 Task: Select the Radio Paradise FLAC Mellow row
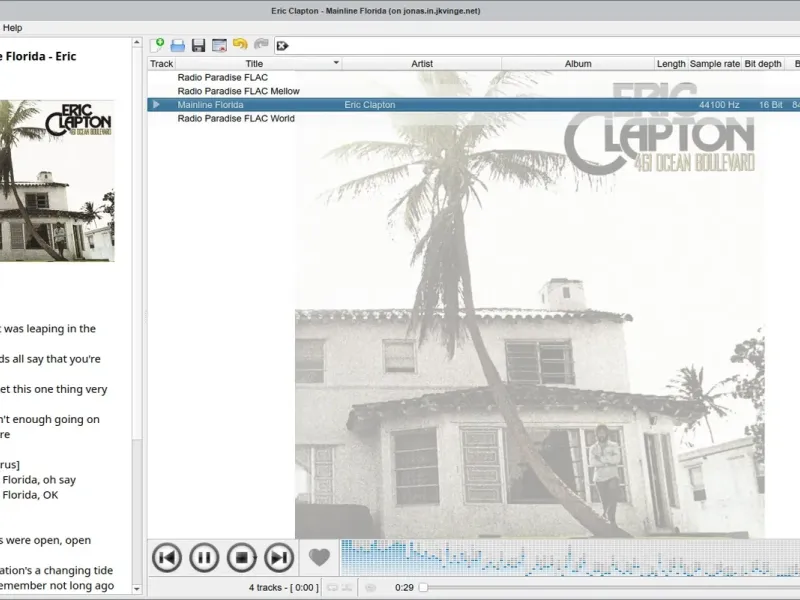(473, 91)
